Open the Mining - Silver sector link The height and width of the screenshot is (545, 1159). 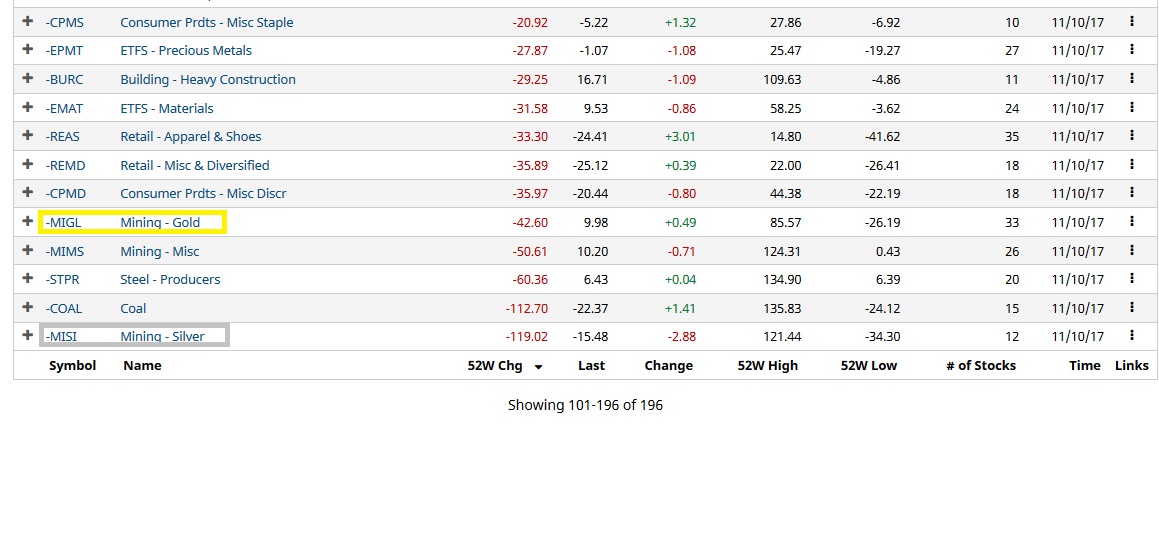pyautogui.click(x=162, y=337)
